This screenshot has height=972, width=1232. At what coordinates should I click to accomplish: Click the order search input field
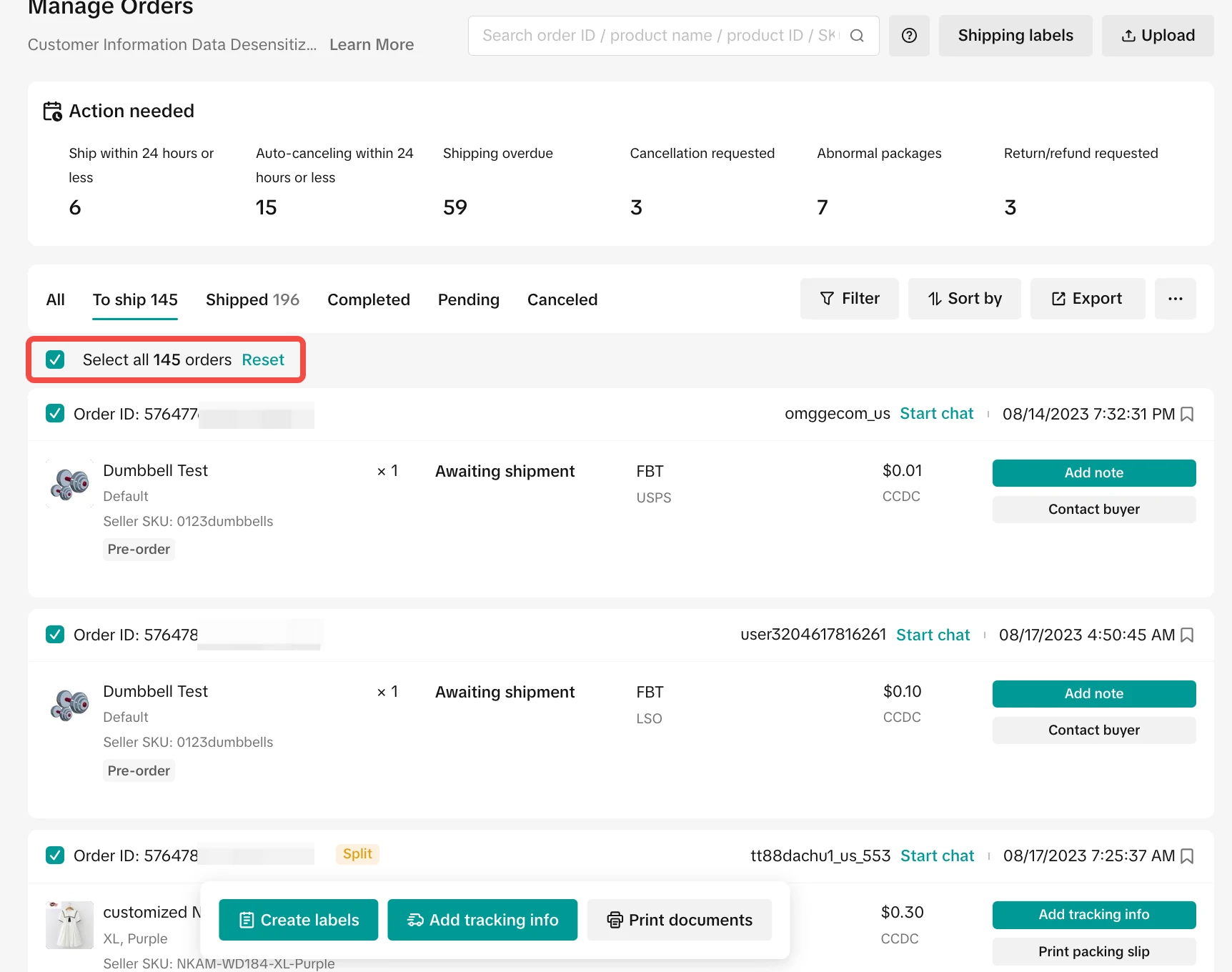[x=657, y=36]
